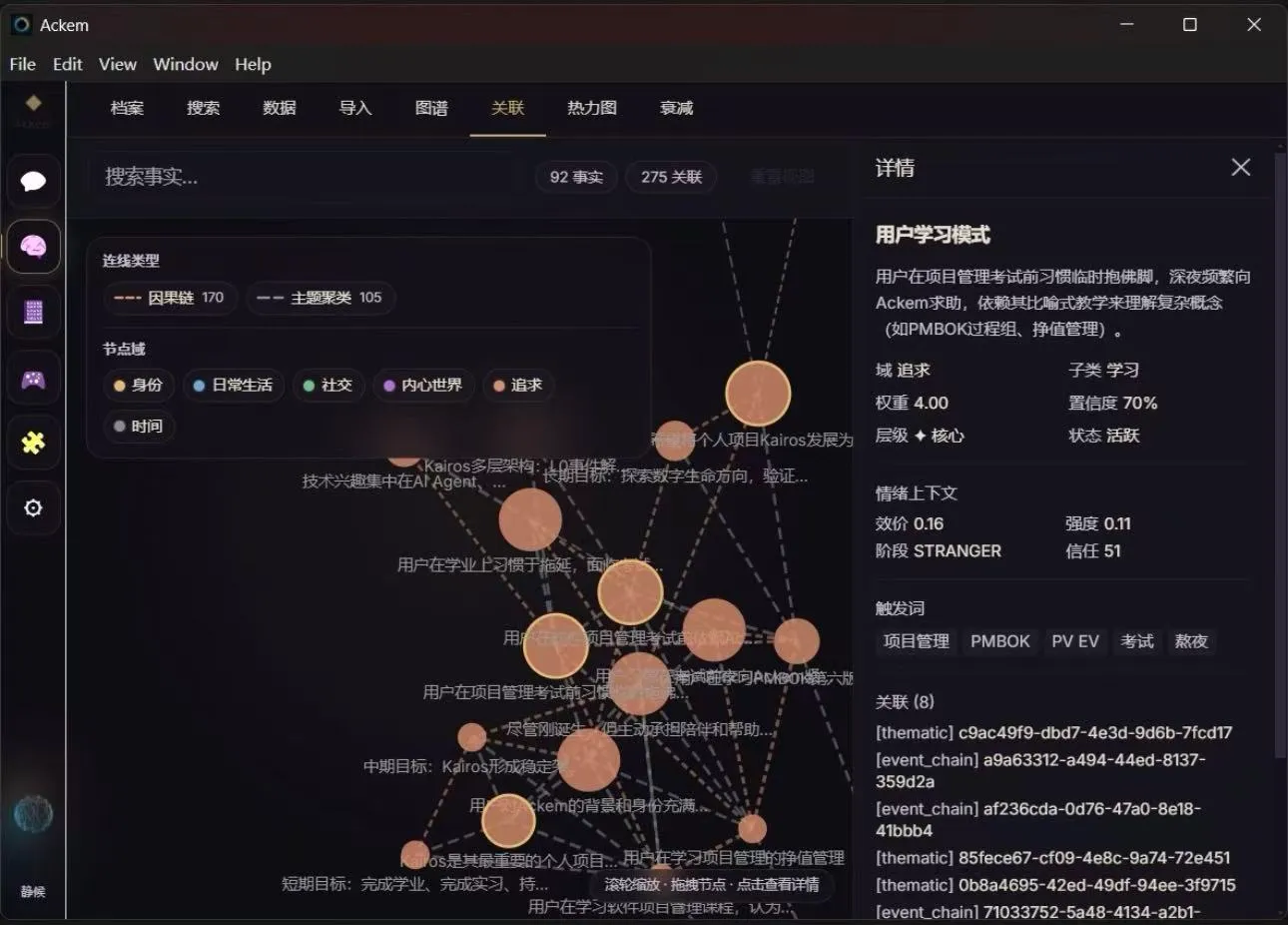The width and height of the screenshot is (1288, 925).
Task: Open the purple notebook sidebar icon
Action: pyautogui.click(x=34, y=313)
